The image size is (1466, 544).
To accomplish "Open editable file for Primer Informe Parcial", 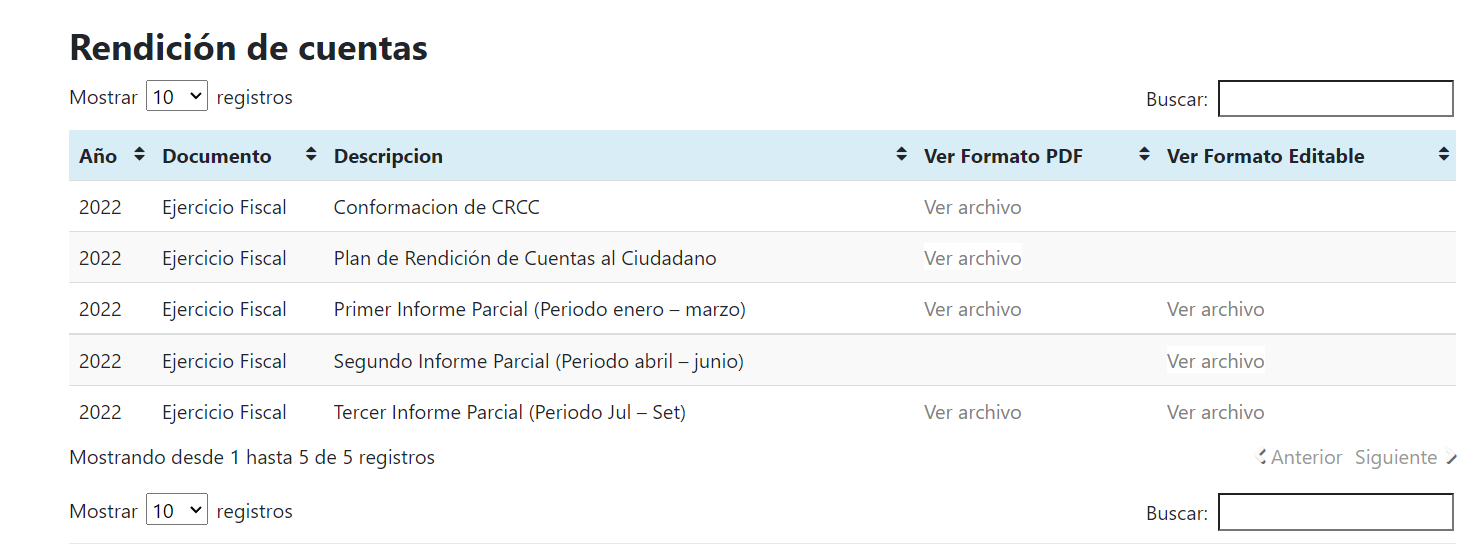I will (1215, 309).
